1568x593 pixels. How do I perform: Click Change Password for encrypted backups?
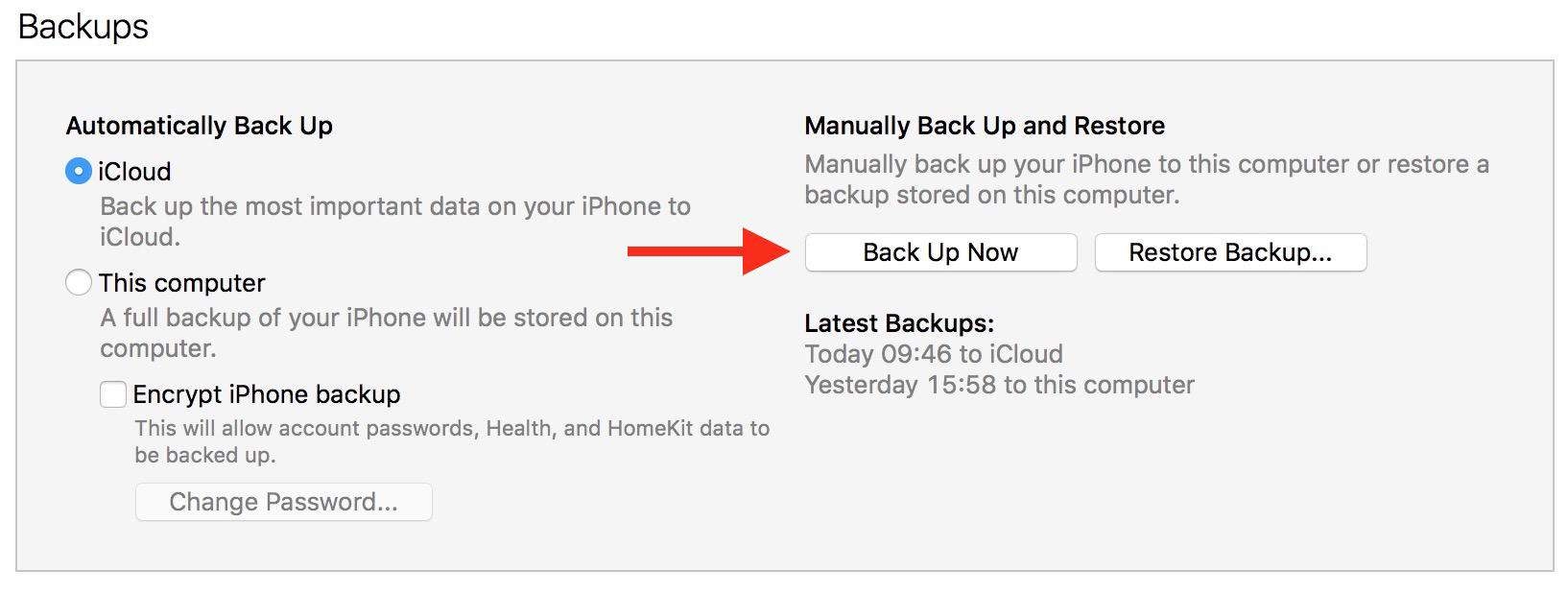[x=282, y=501]
